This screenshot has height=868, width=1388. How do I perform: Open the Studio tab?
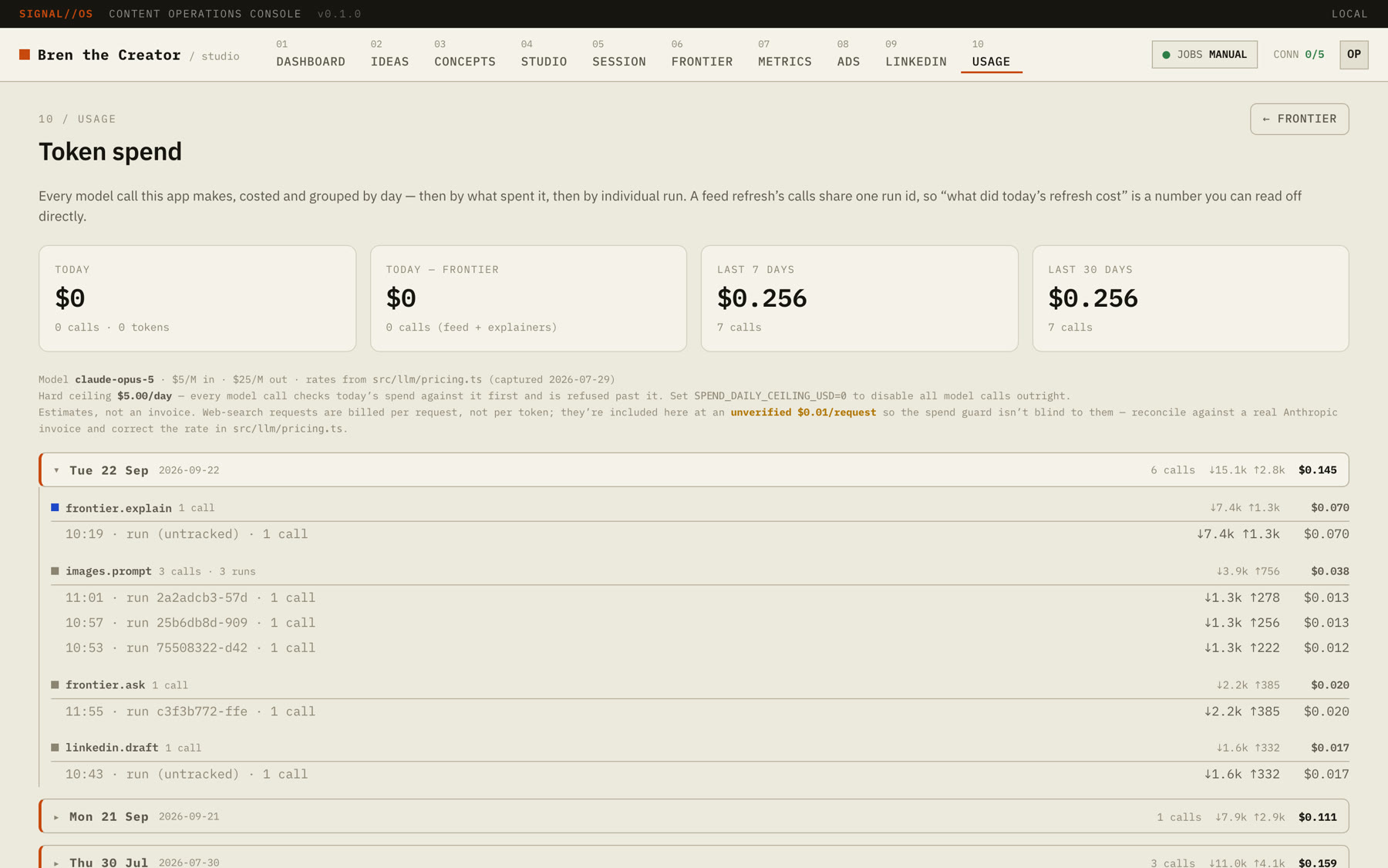(544, 54)
